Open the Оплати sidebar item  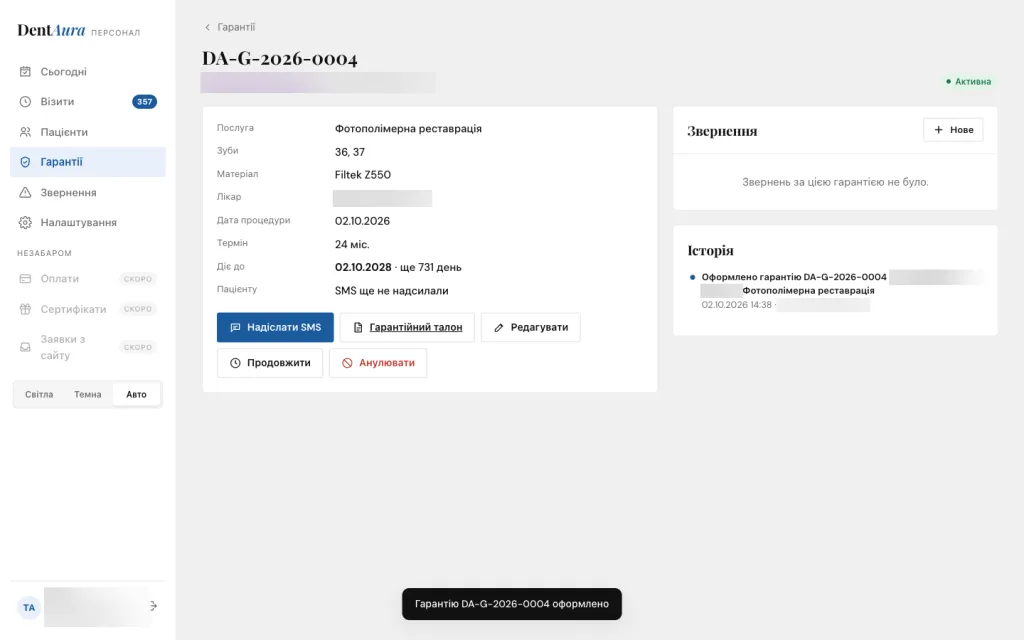88,279
